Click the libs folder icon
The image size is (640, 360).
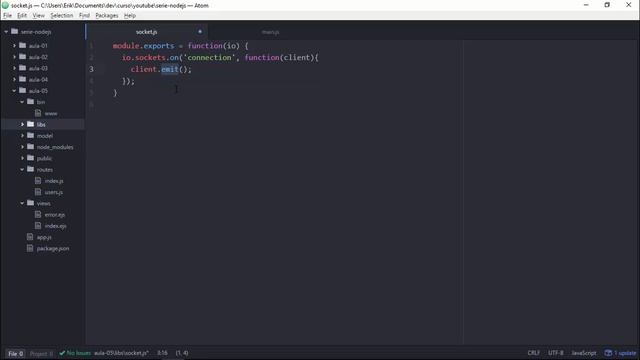(31, 124)
